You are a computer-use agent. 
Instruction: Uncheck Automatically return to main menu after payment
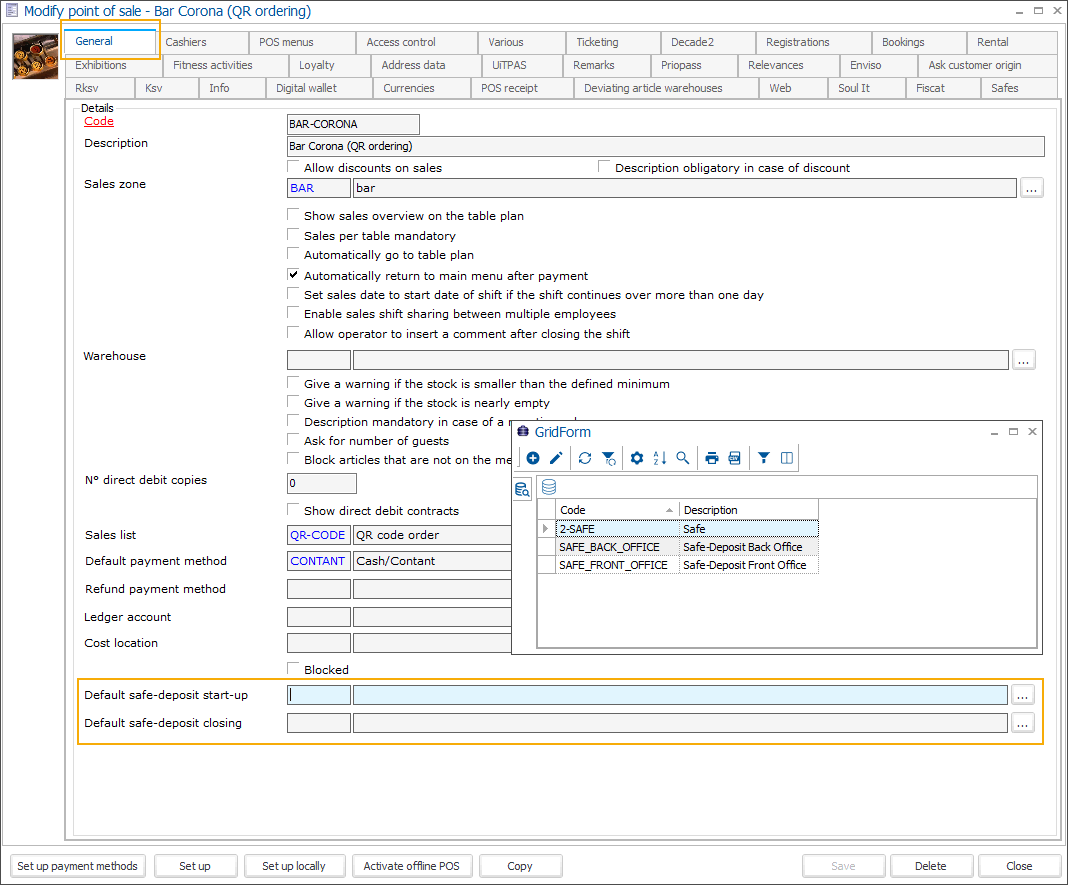pyautogui.click(x=294, y=275)
